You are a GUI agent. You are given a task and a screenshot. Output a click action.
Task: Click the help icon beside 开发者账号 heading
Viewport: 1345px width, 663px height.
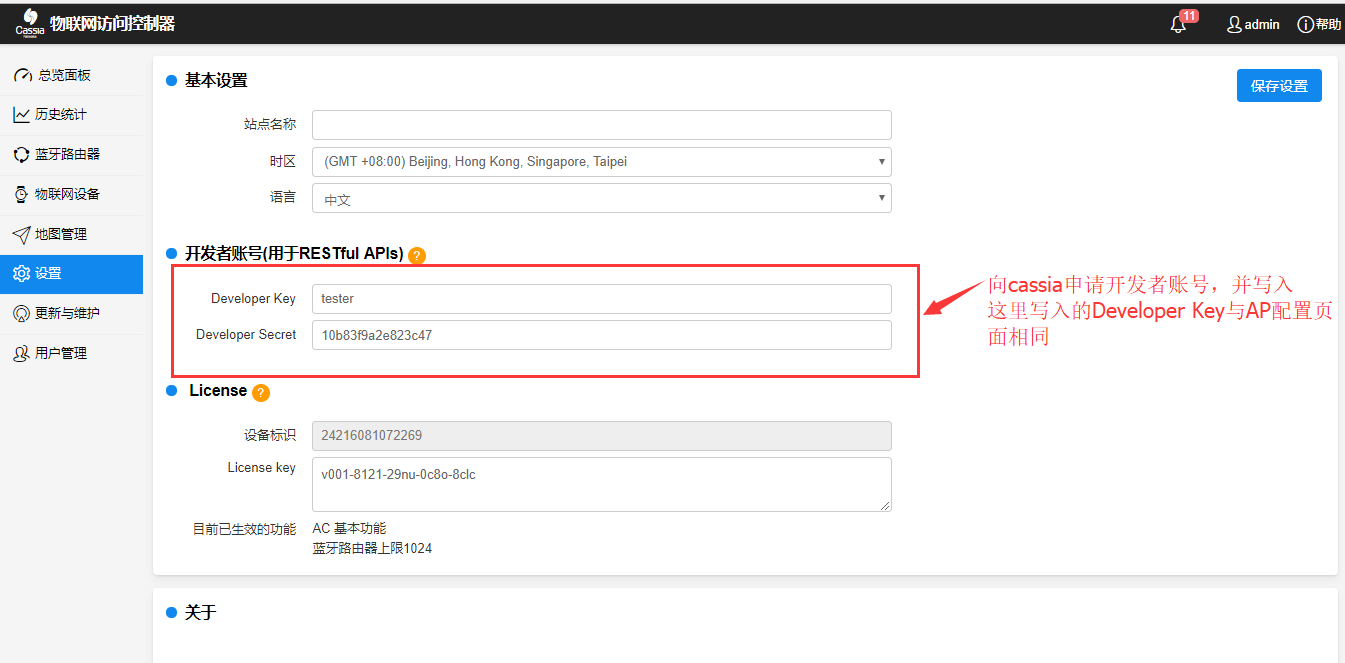pos(417,255)
